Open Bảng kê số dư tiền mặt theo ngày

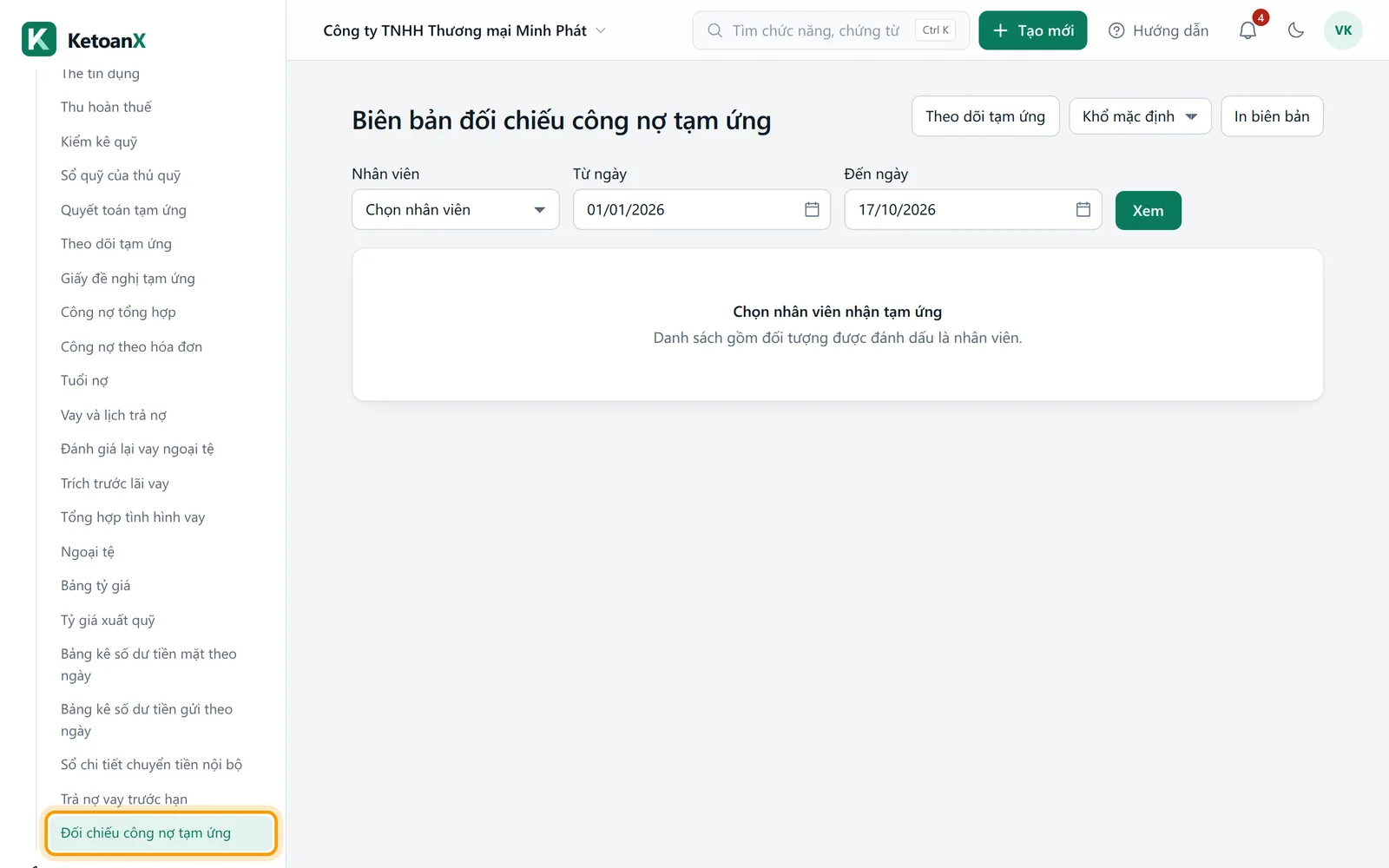pos(148,665)
